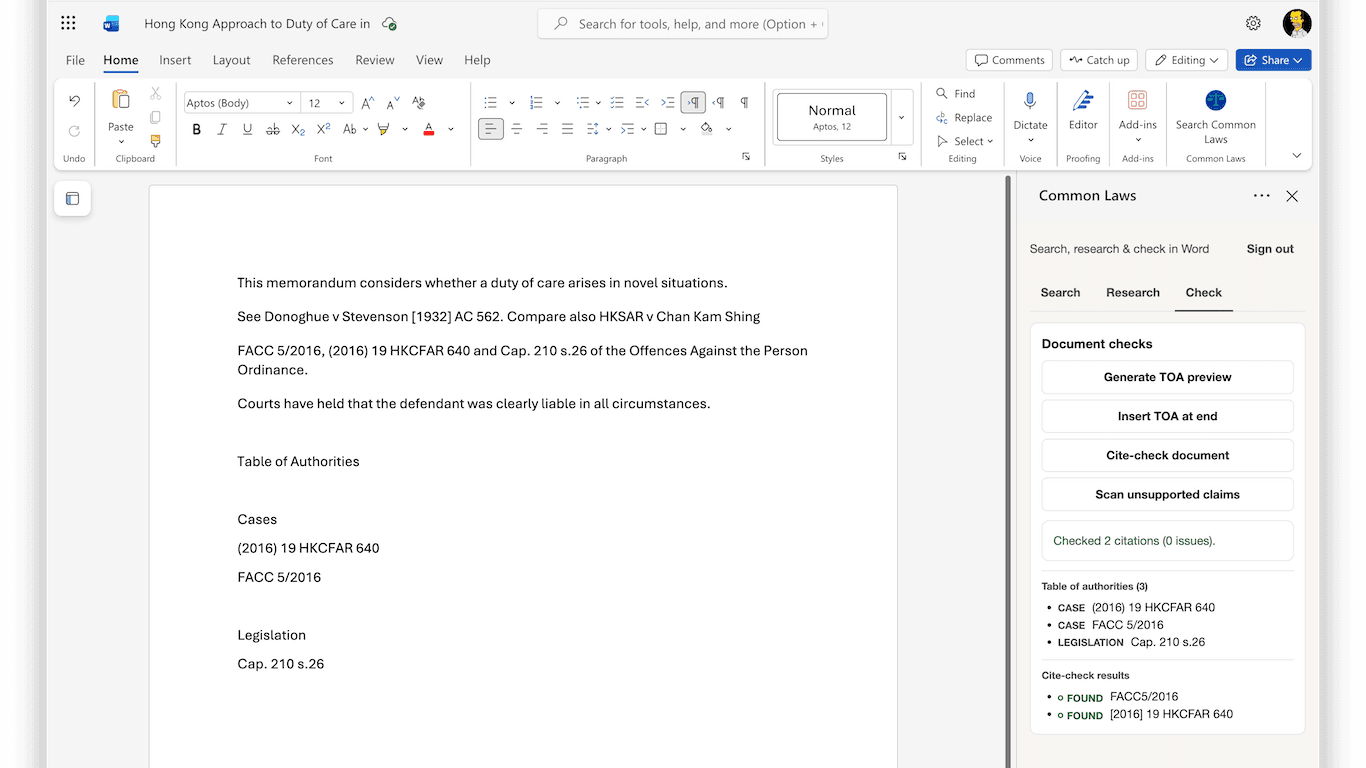The image size is (1366, 768).
Task: Justify the paragraph text
Action: click(567, 129)
